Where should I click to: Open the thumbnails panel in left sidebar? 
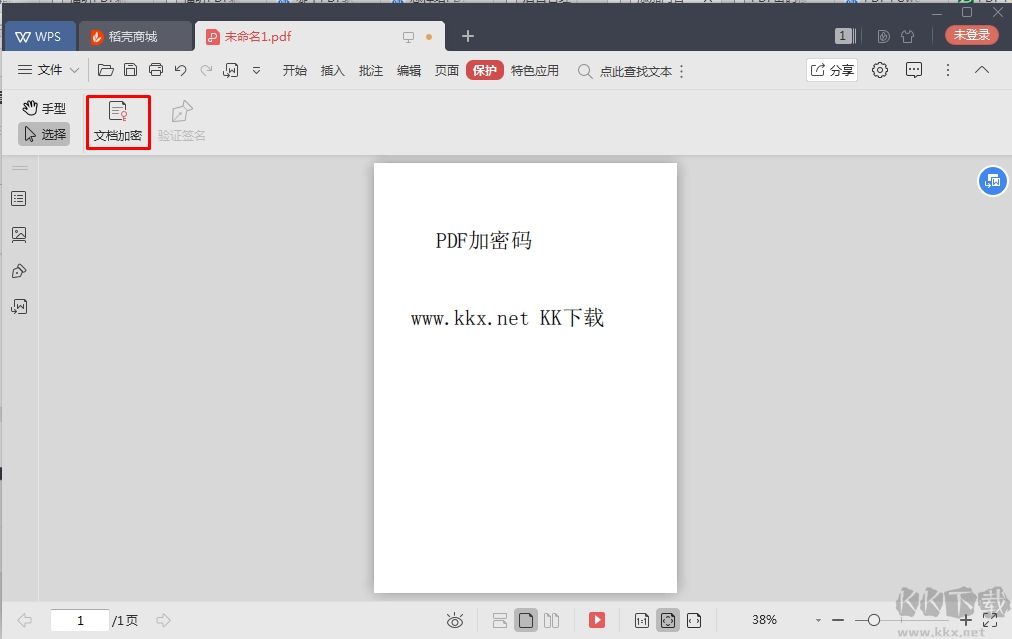(x=19, y=235)
